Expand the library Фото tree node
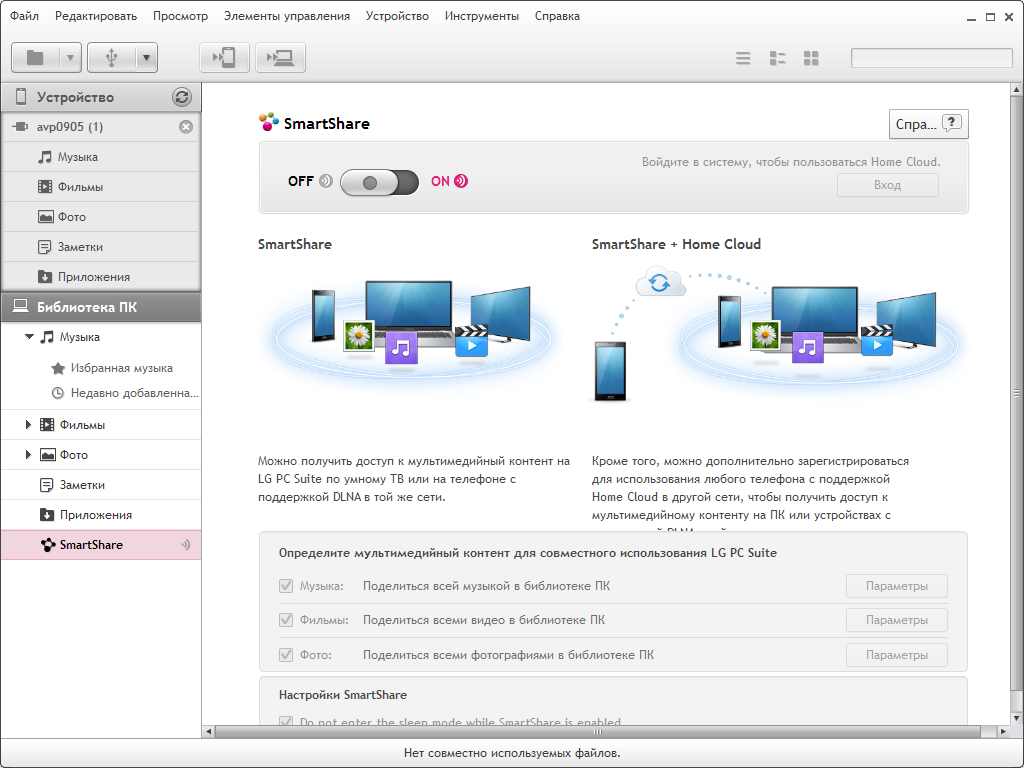The image size is (1024, 768). click(x=28, y=455)
